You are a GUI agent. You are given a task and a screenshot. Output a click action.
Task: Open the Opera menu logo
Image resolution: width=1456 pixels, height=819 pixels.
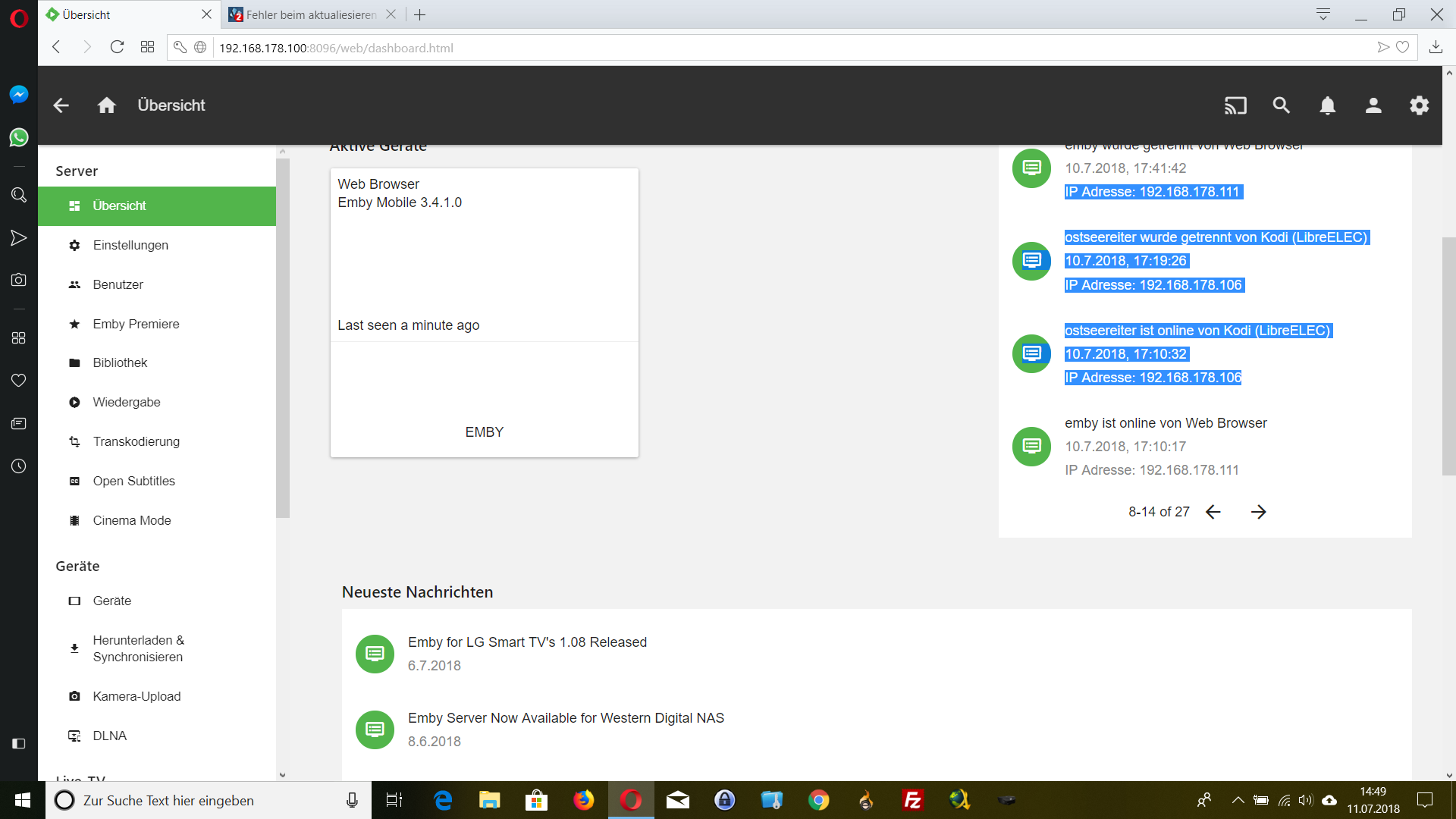coord(19,18)
